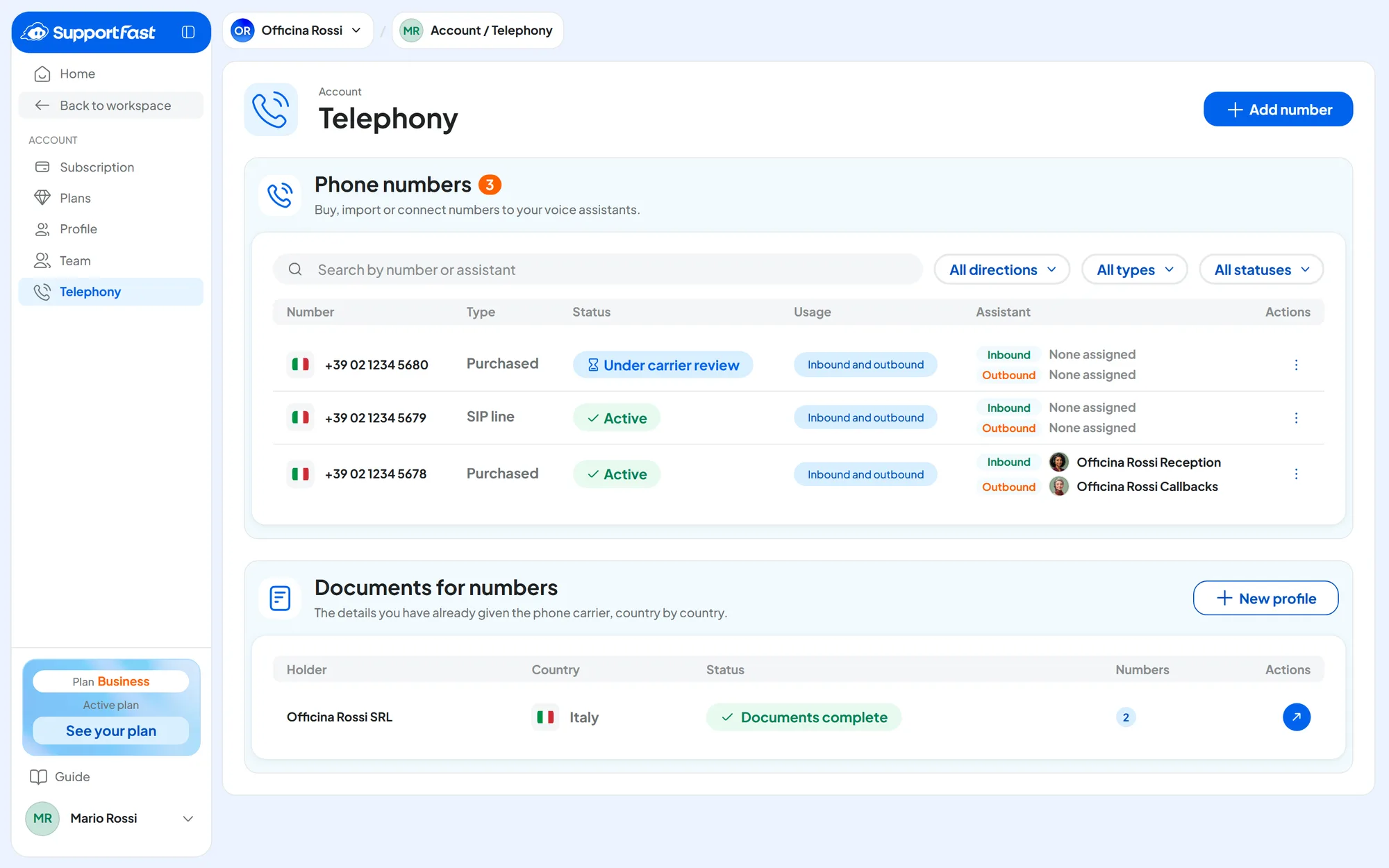1389x868 pixels.
Task: Open the All types filter
Action: coord(1134,269)
